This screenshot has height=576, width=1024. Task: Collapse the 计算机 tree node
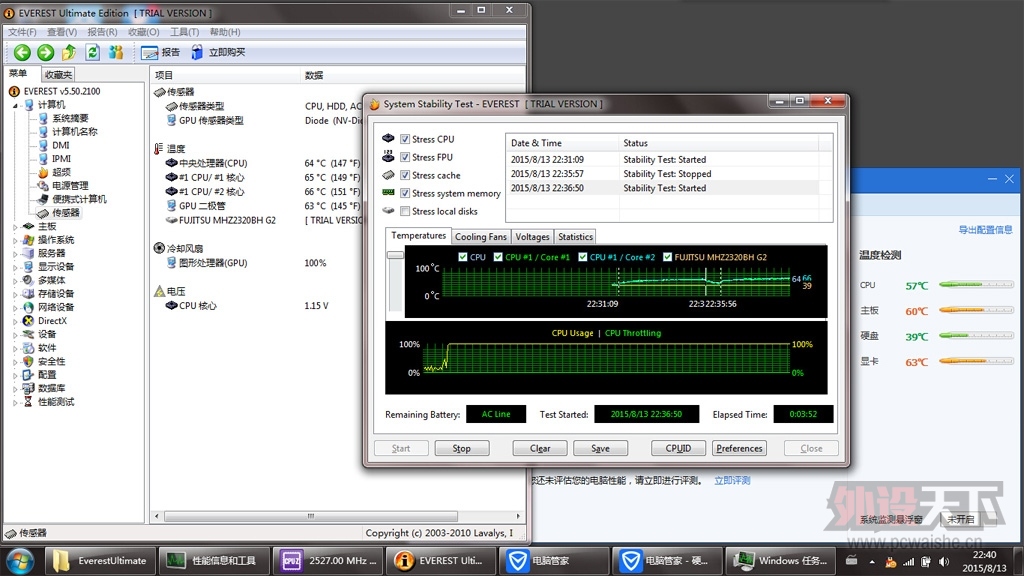16,105
